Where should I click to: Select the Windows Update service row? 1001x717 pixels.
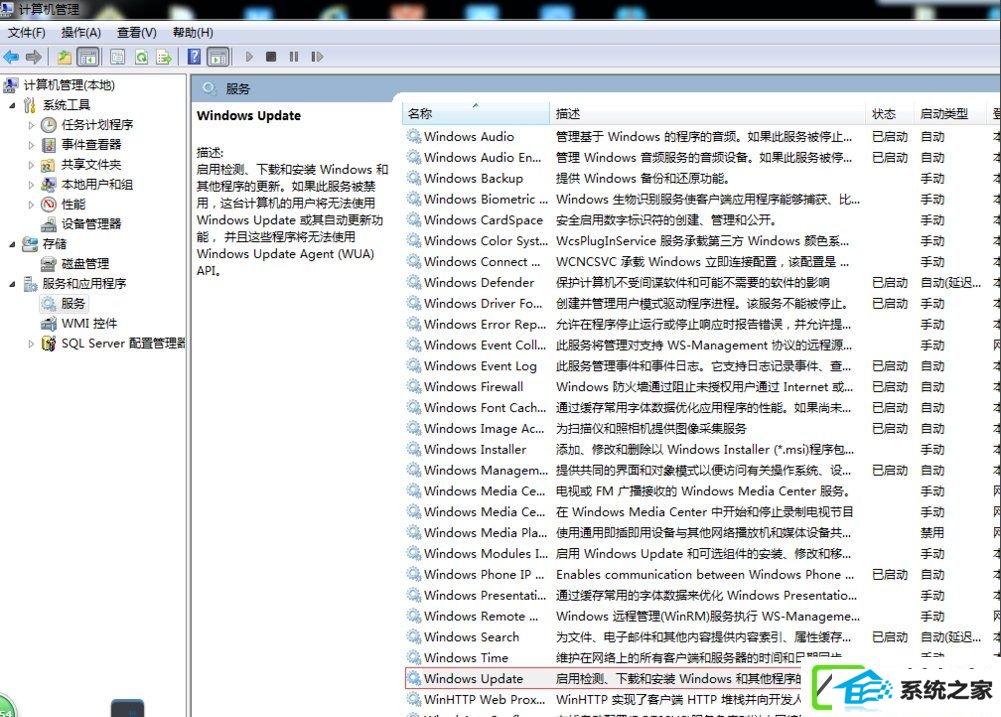pyautogui.click(x=603, y=678)
